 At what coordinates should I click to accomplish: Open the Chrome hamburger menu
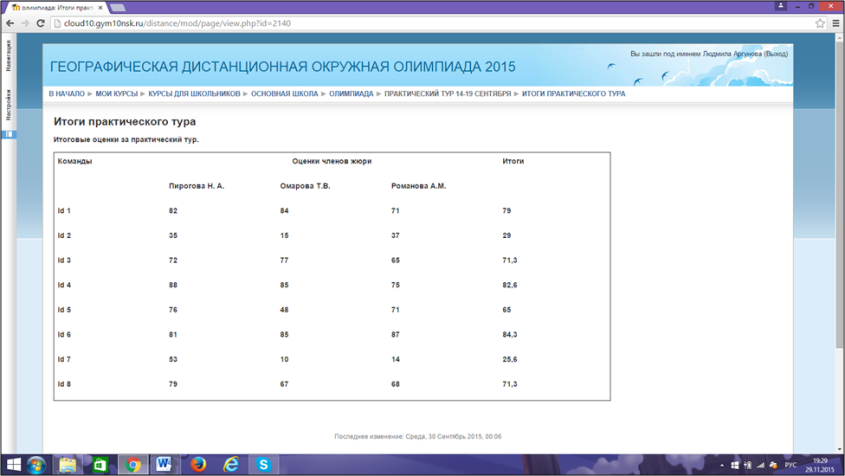[x=836, y=23]
